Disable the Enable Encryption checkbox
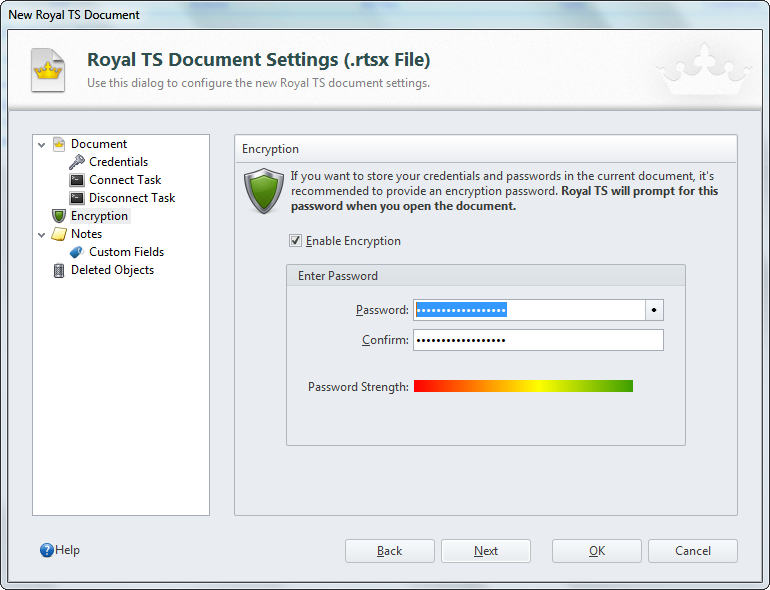770x590 pixels. (295, 241)
